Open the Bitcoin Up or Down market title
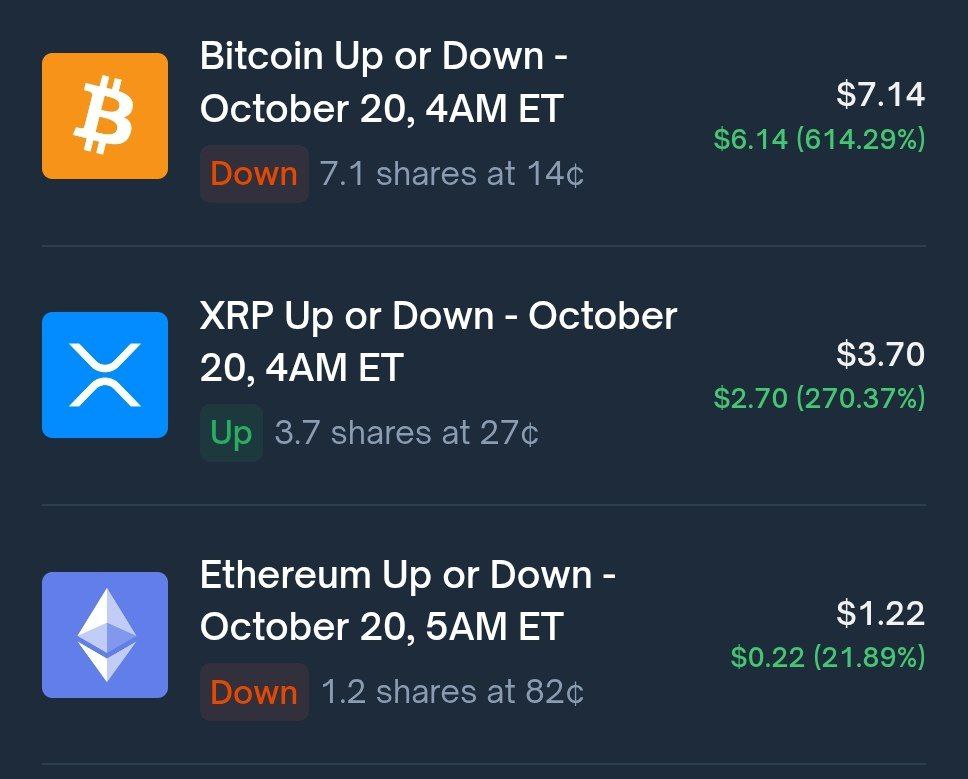The image size is (968, 779). coord(383,82)
